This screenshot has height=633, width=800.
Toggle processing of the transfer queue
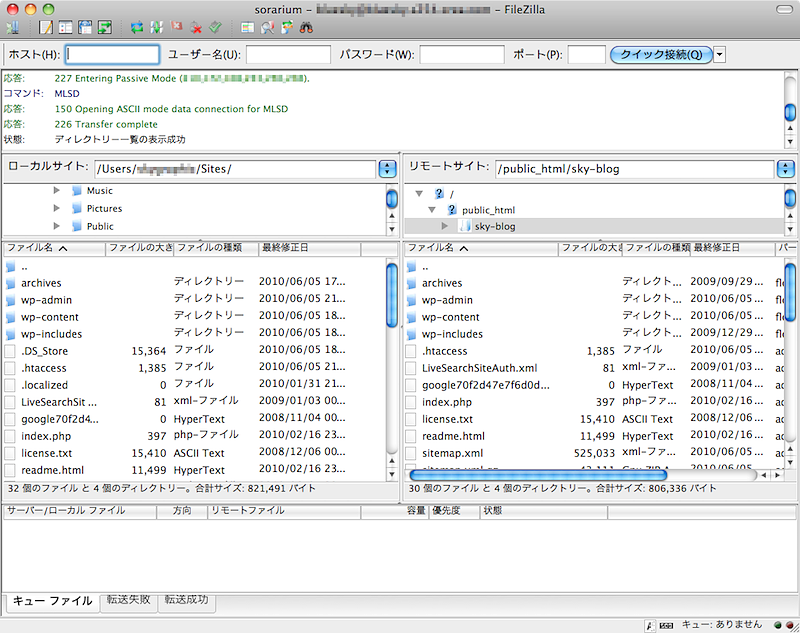pyautogui.click(x=157, y=28)
